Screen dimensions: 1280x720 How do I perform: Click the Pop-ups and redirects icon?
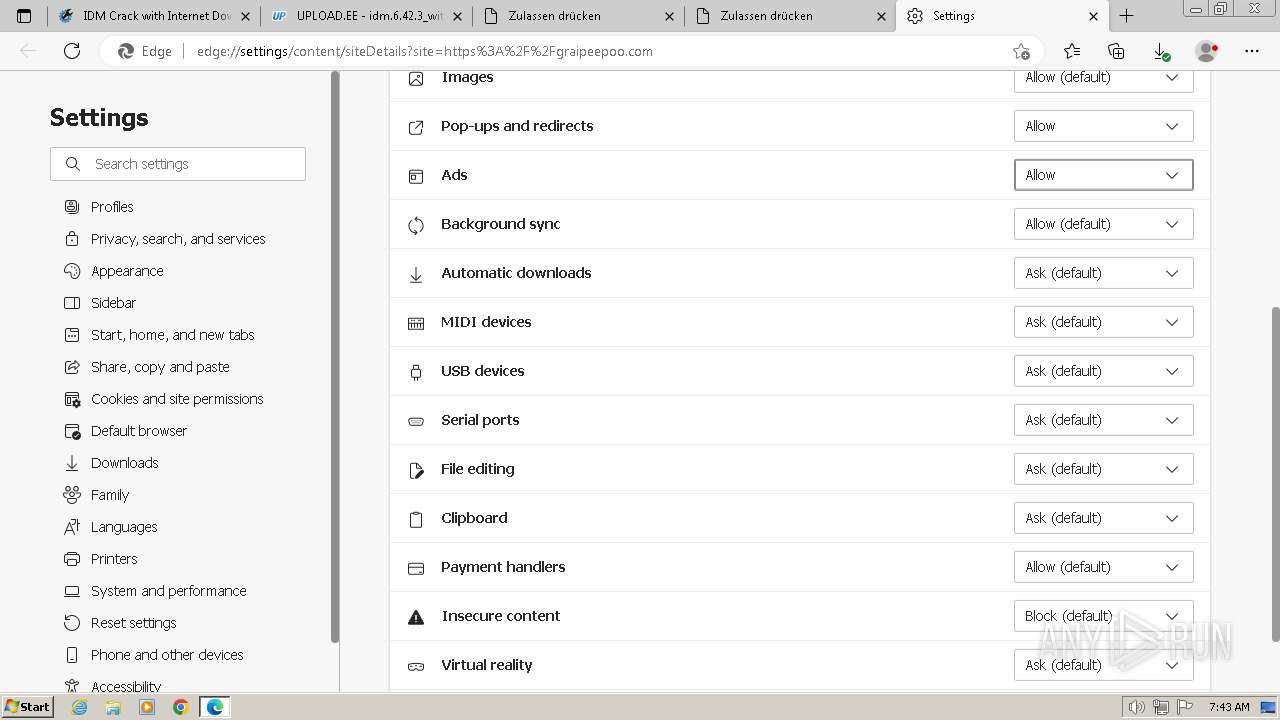click(416, 127)
